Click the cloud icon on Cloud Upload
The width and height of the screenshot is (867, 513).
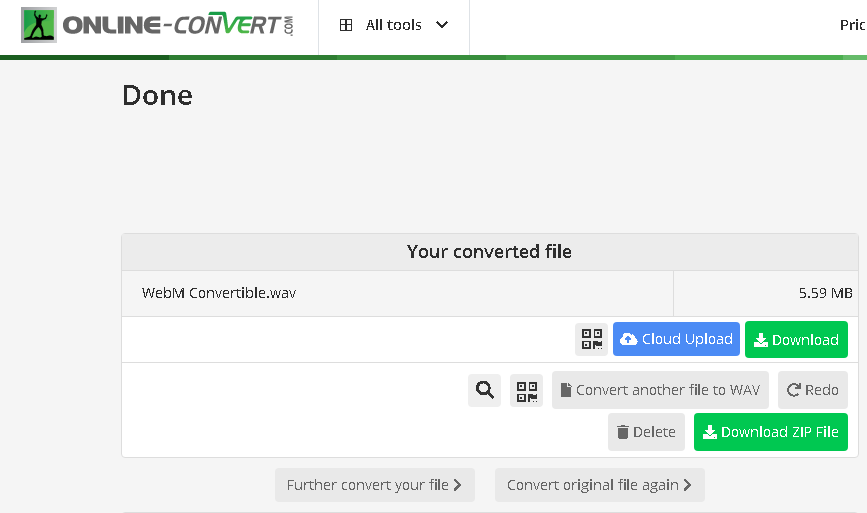pyautogui.click(x=629, y=340)
